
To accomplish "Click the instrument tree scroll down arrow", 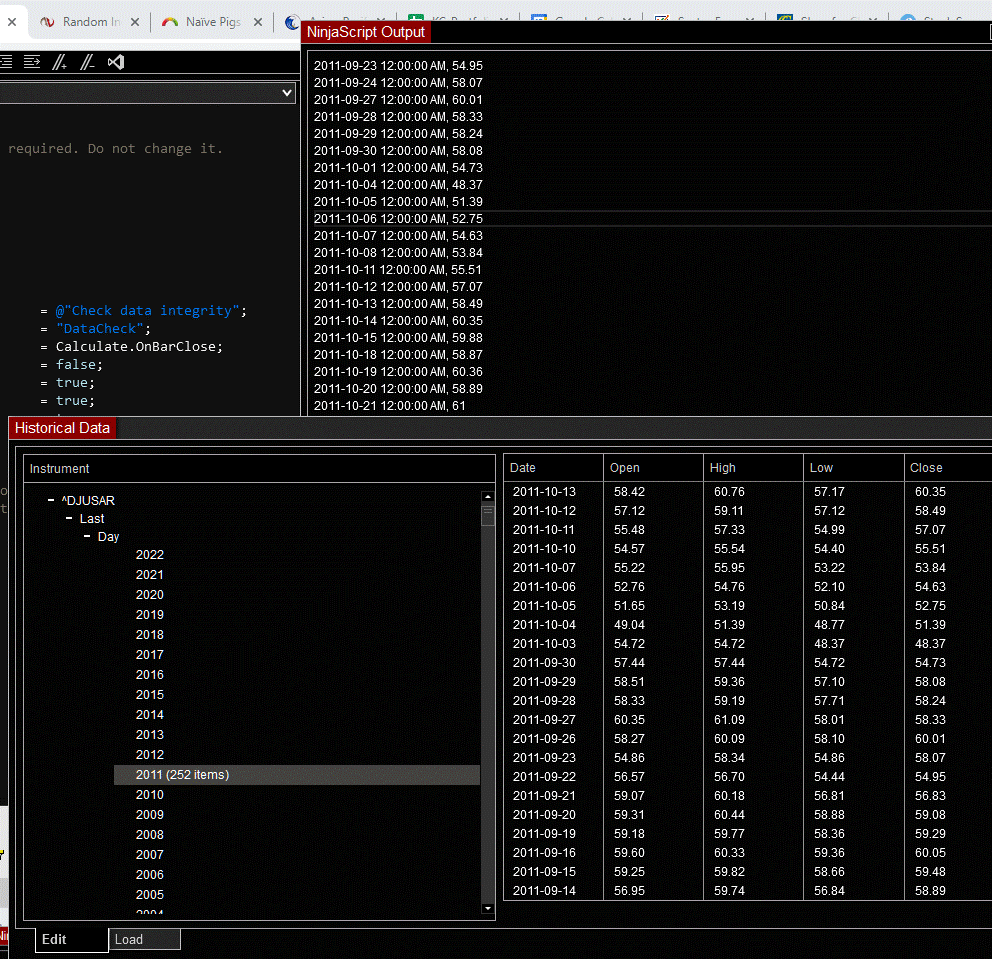I will (488, 908).
